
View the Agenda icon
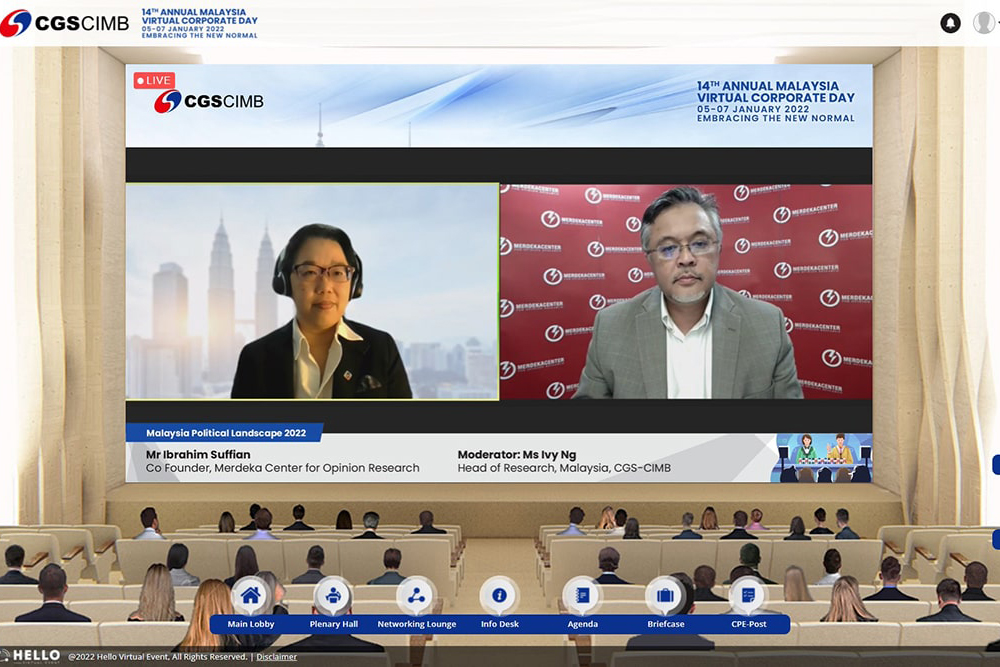tap(582, 596)
